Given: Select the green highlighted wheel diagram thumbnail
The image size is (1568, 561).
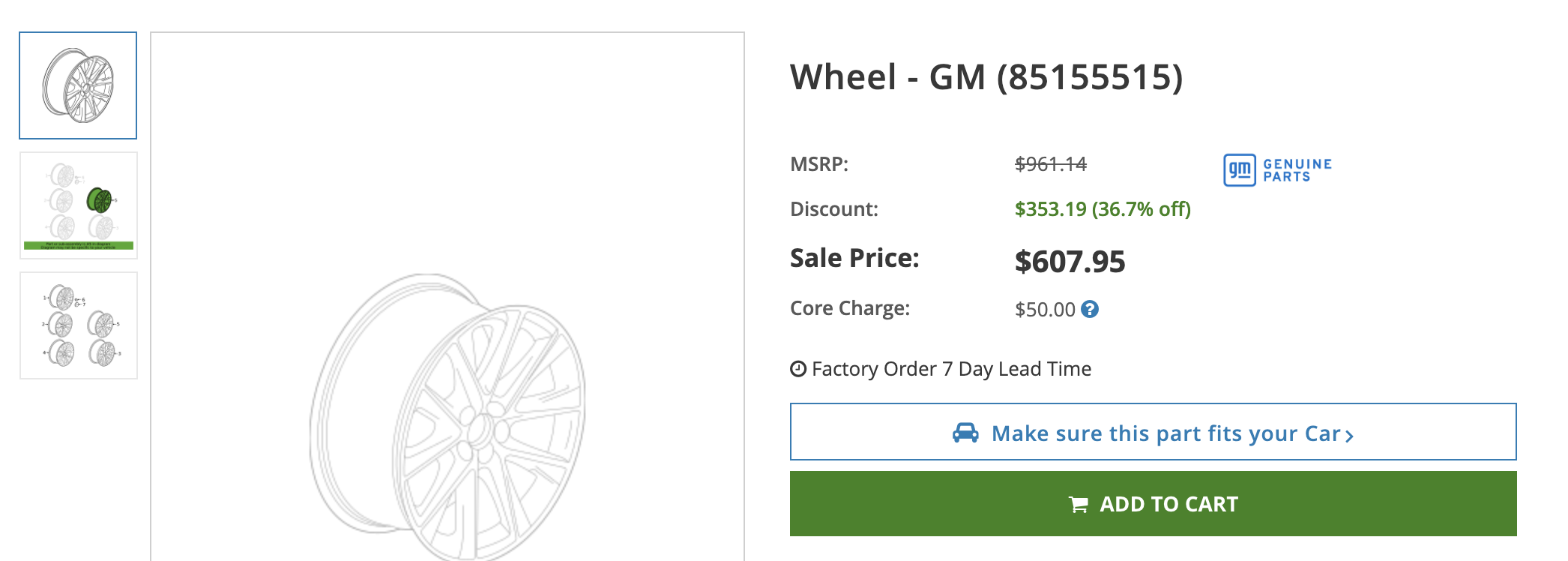Looking at the screenshot, I should [78, 205].
